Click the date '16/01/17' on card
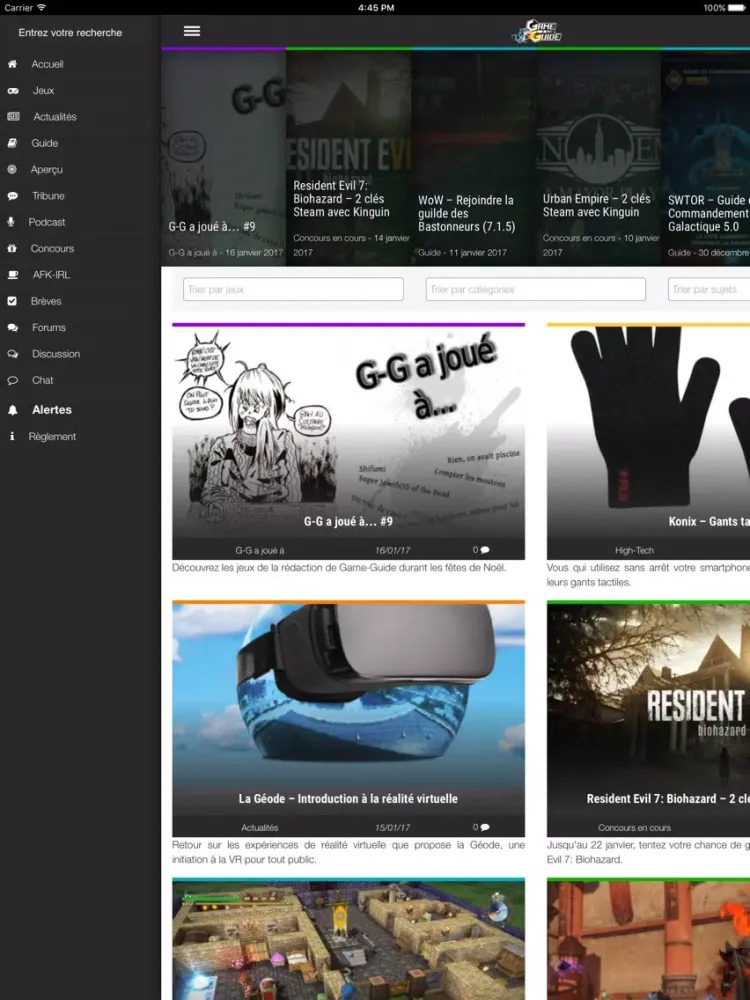 [x=392, y=550]
